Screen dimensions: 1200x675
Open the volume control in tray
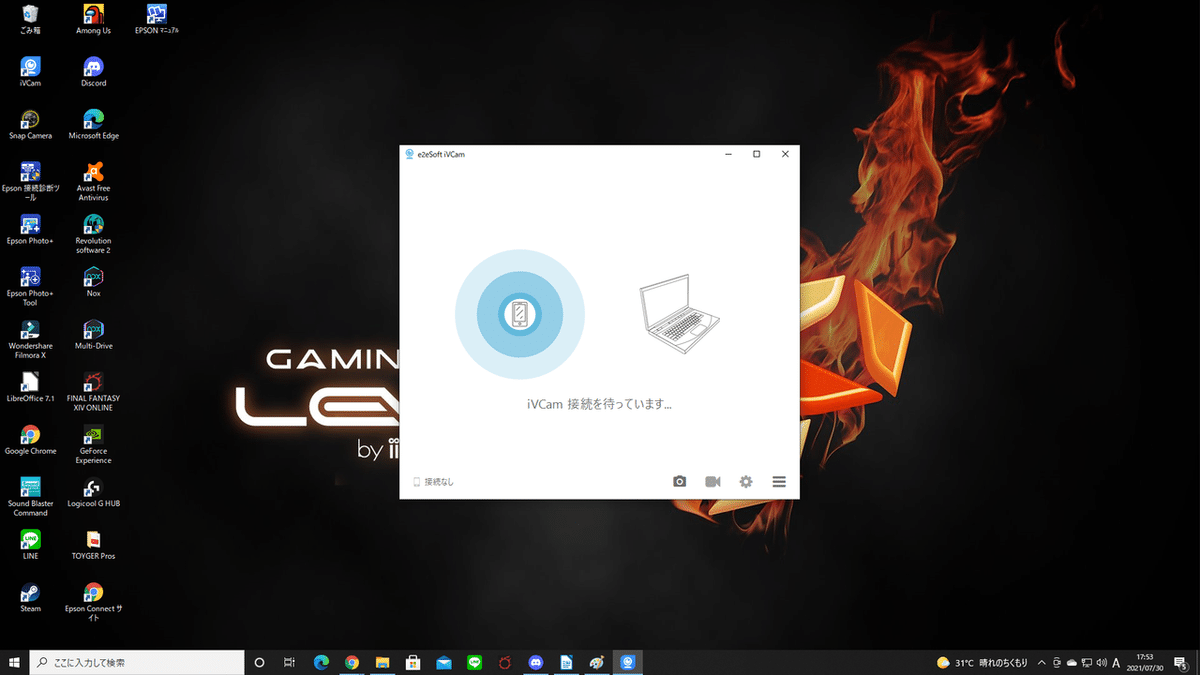pyautogui.click(x=1100, y=662)
